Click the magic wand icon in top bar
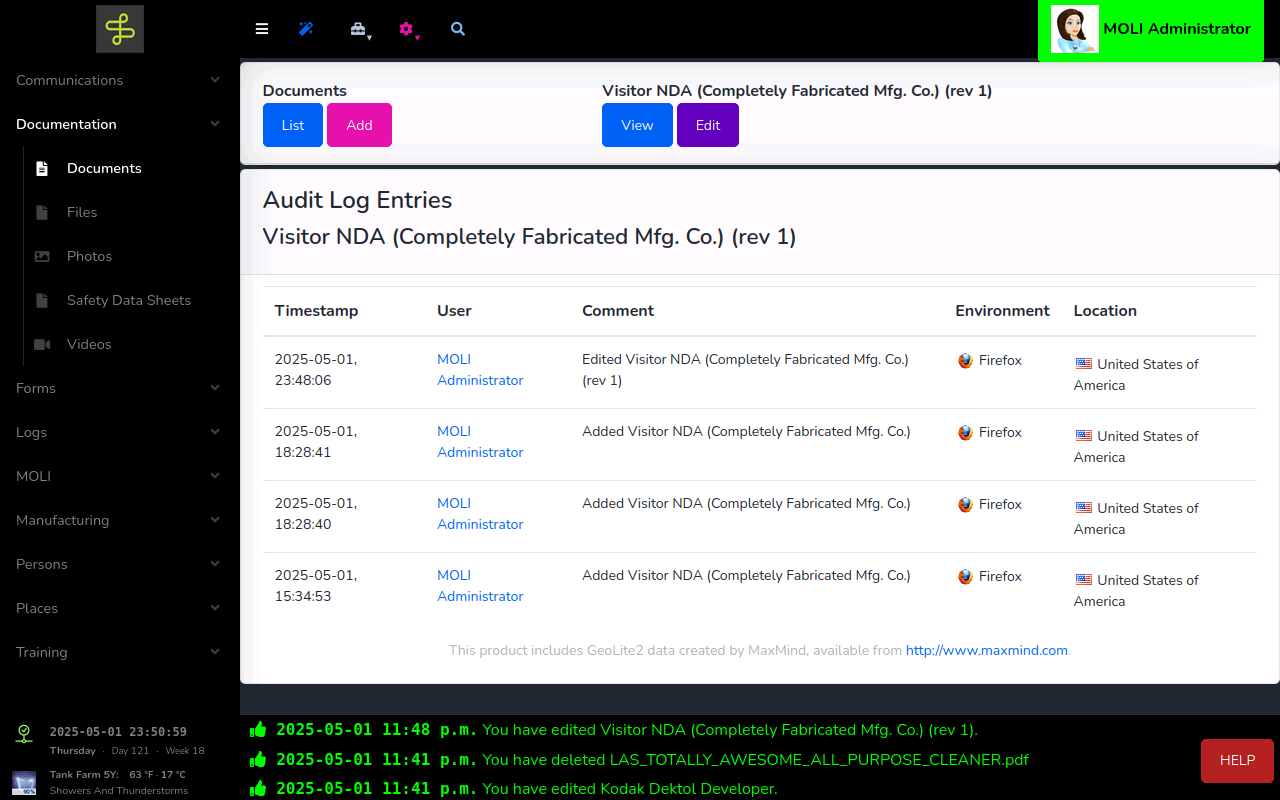Image resolution: width=1280 pixels, height=800 pixels. coord(306,29)
